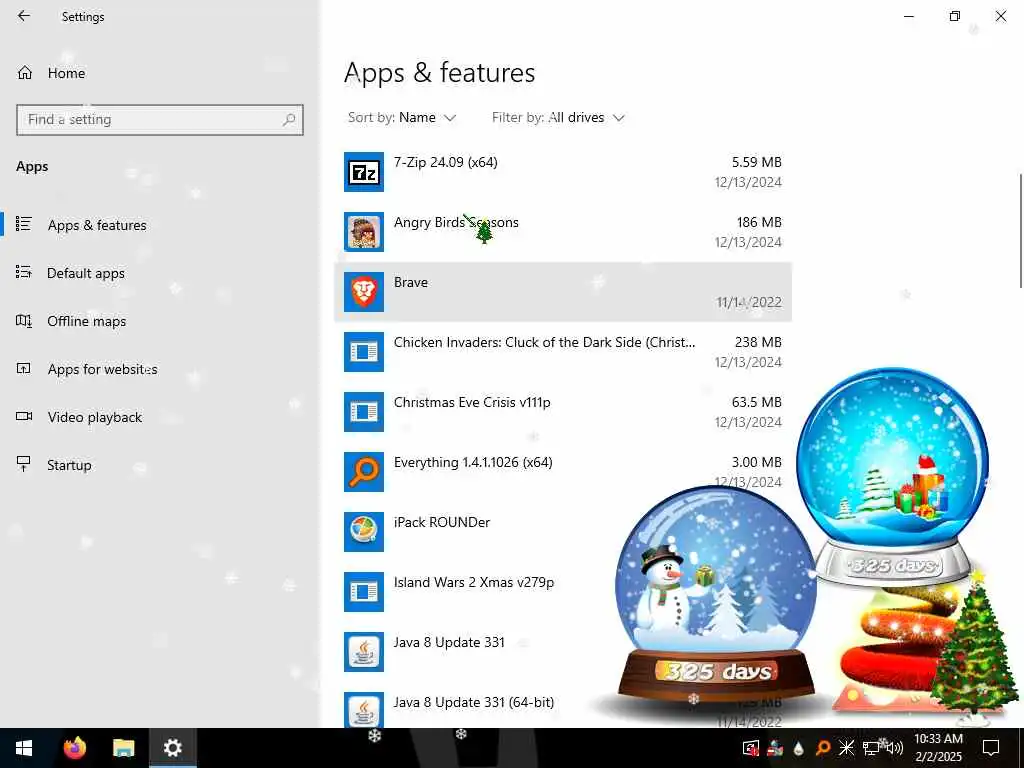Select Christmas Eve Crisis v111p name
Viewport: 1024px width, 768px height.
(x=472, y=402)
